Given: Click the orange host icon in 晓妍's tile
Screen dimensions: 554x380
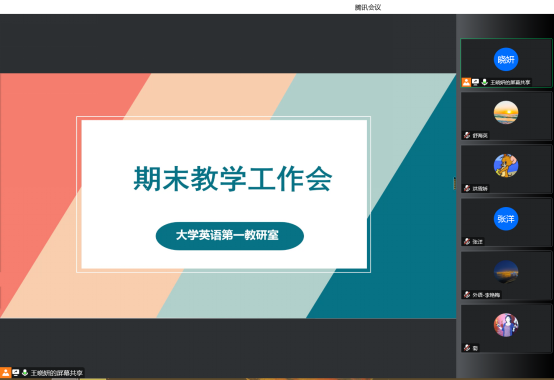Looking at the screenshot, I should click(x=466, y=82).
